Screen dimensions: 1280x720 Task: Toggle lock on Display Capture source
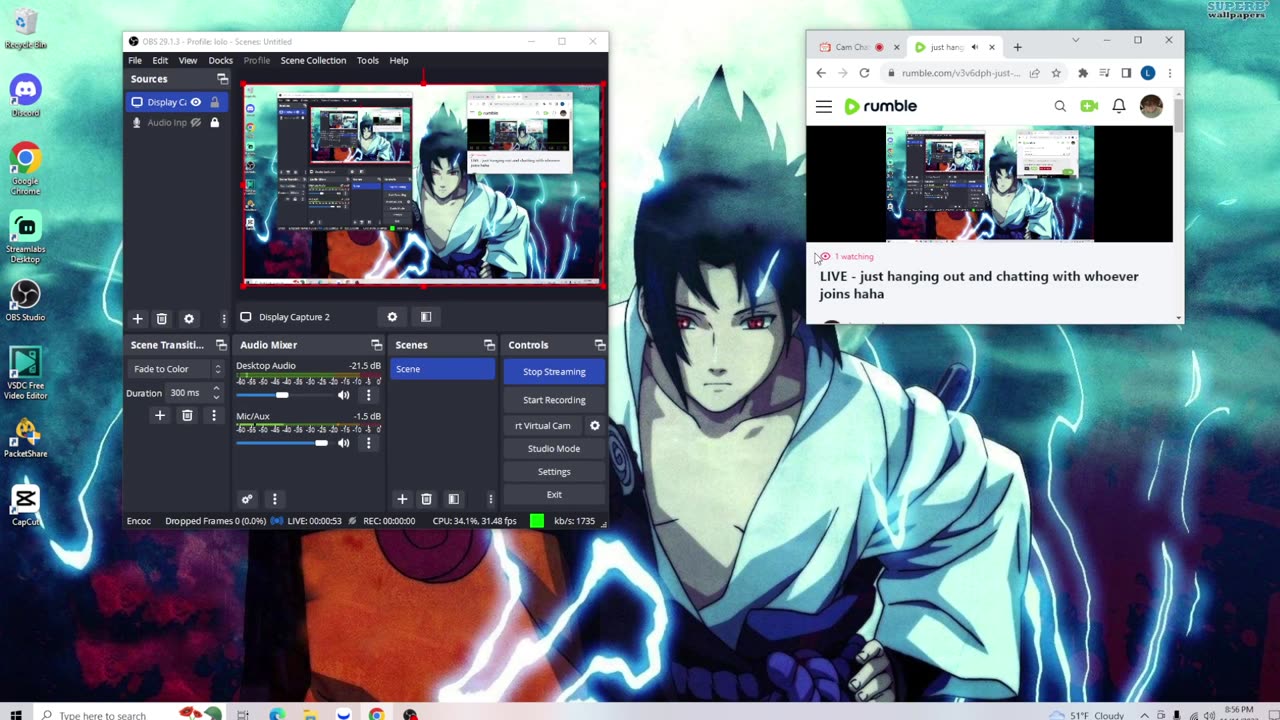214,102
